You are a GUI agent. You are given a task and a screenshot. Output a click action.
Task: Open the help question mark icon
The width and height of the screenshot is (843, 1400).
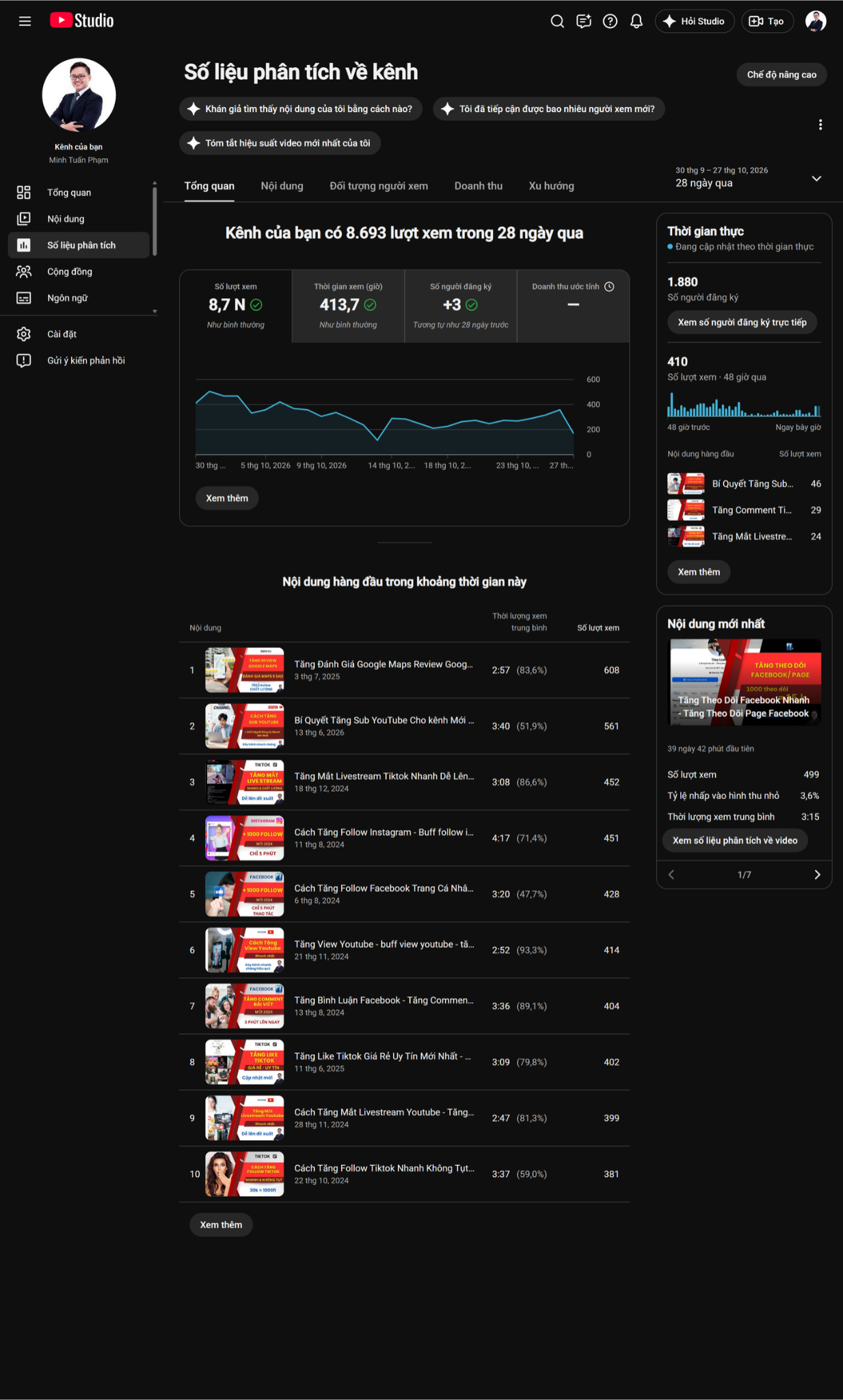[x=610, y=21]
